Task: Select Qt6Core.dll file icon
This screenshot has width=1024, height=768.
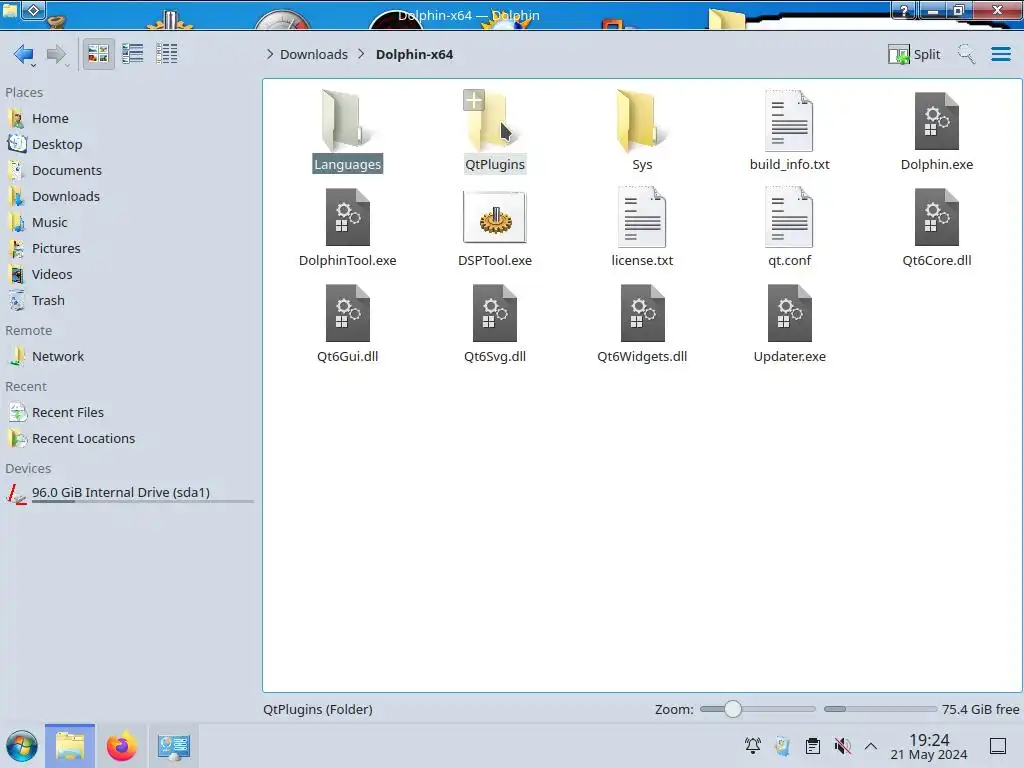Action: (x=936, y=217)
